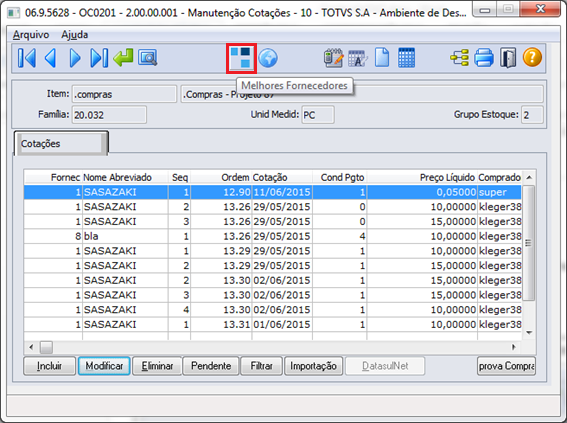This screenshot has width=567, height=423.
Task: Click the item description field .Compras - Projeto
Action: pos(362,94)
